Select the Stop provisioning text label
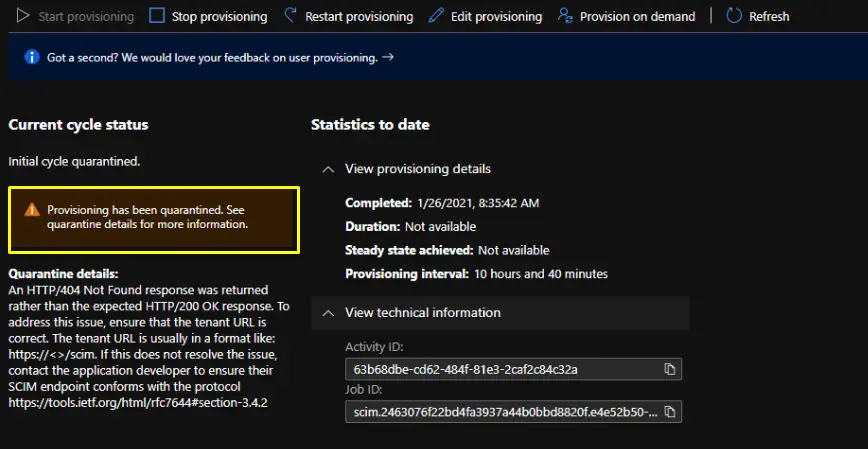The image size is (868, 449). [219, 17]
